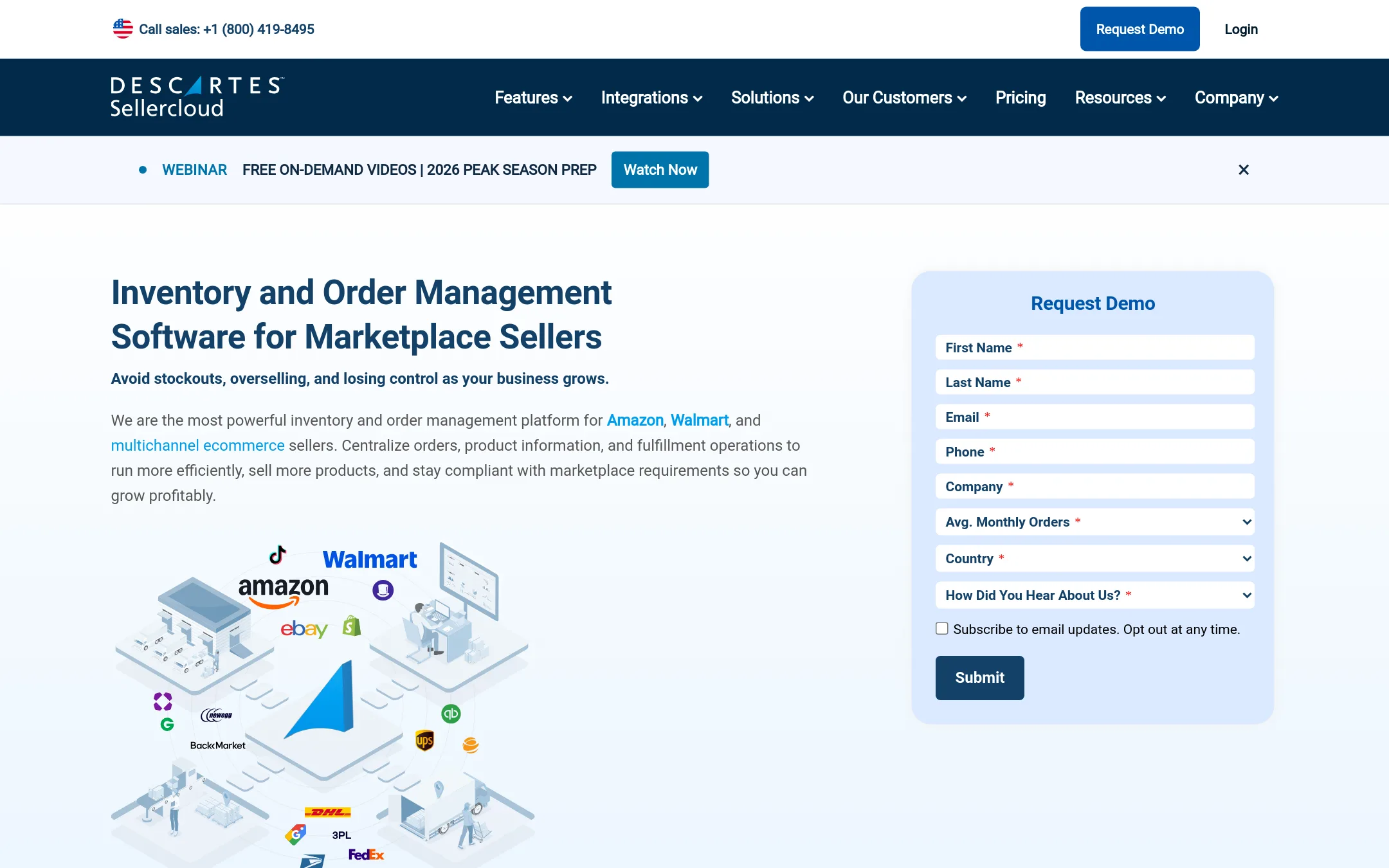Open the Walmart link in paragraph
This screenshot has width=1389, height=868.
point(700,420)
